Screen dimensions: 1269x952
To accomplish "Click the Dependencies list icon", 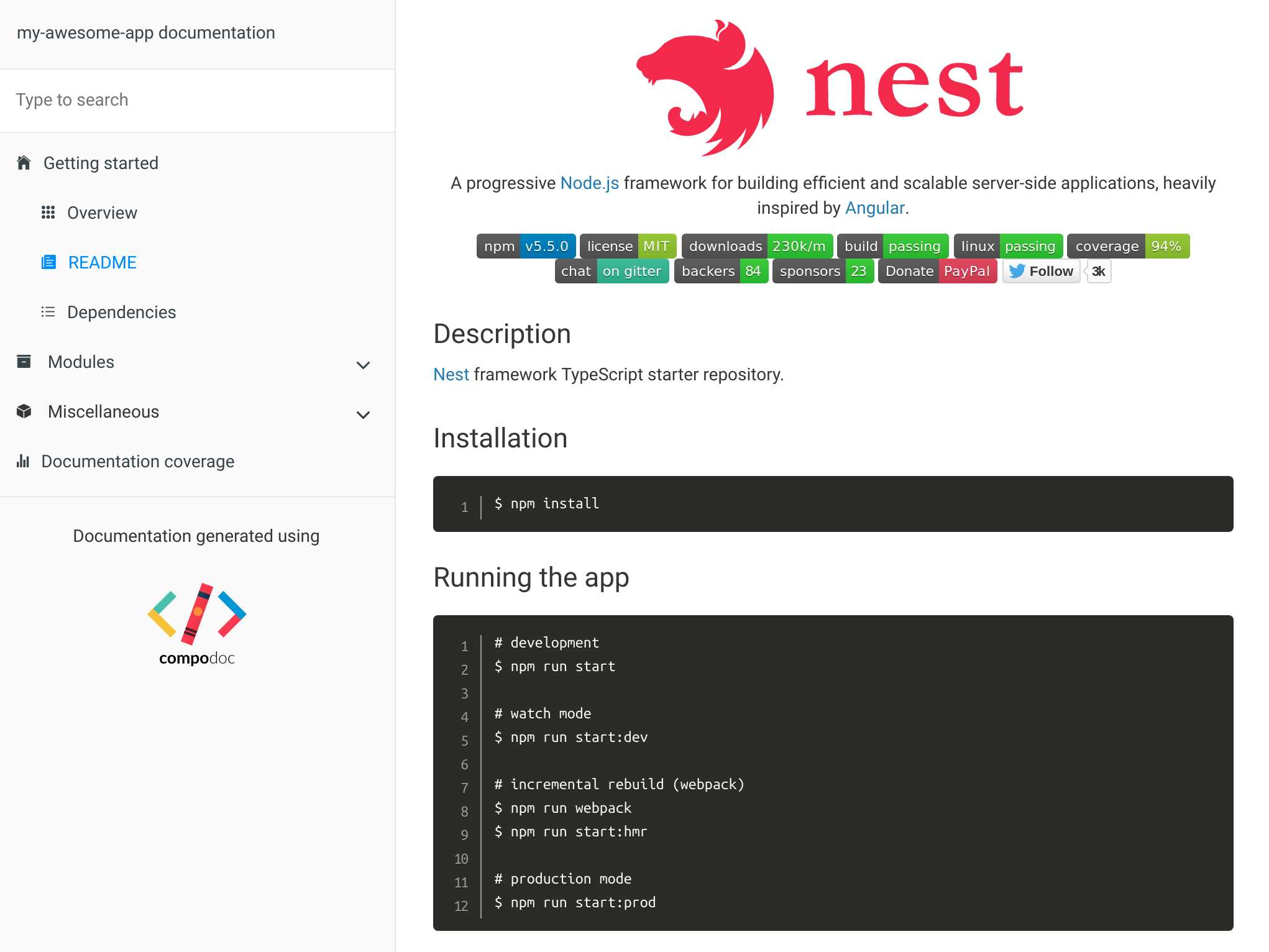I will click(x=47, y=312).
